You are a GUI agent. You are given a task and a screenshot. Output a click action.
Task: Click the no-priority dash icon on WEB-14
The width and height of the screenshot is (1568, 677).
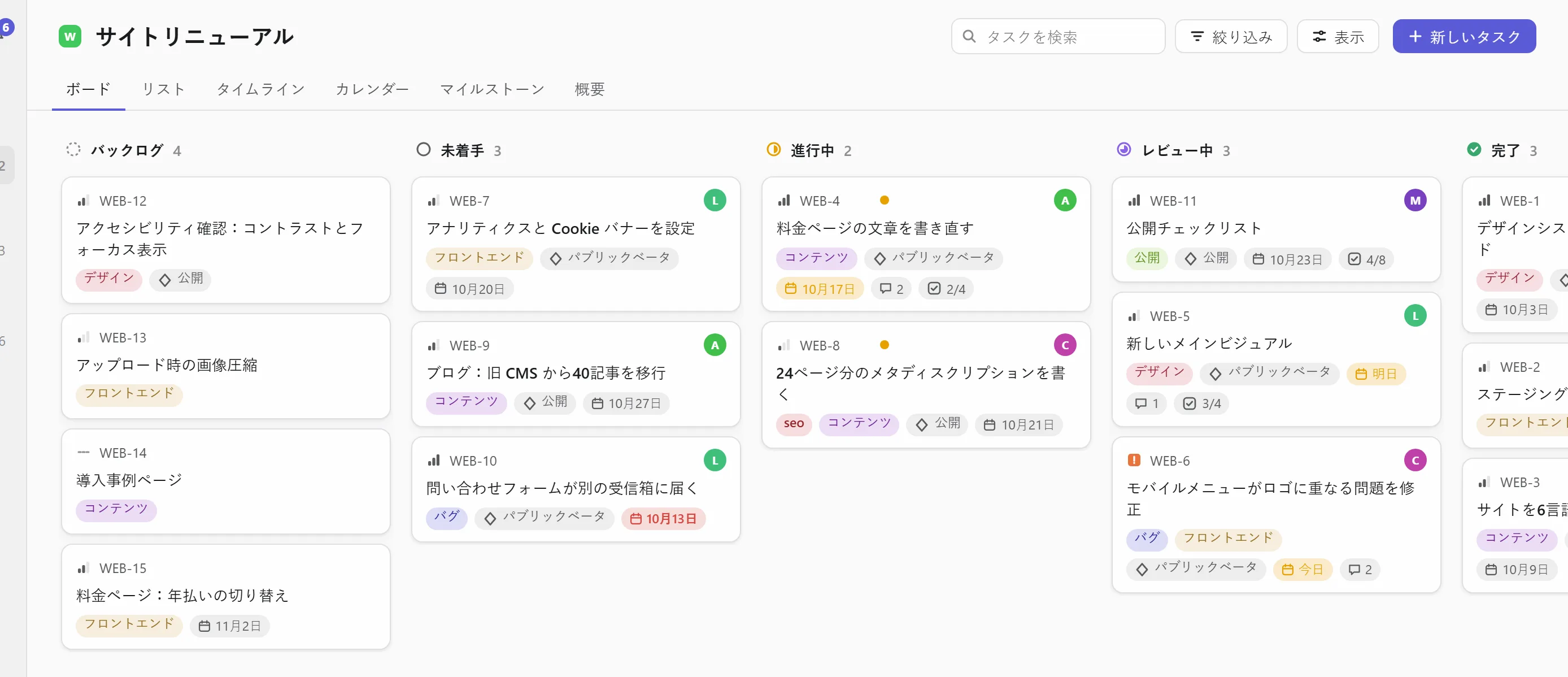(x=84, y=452)
